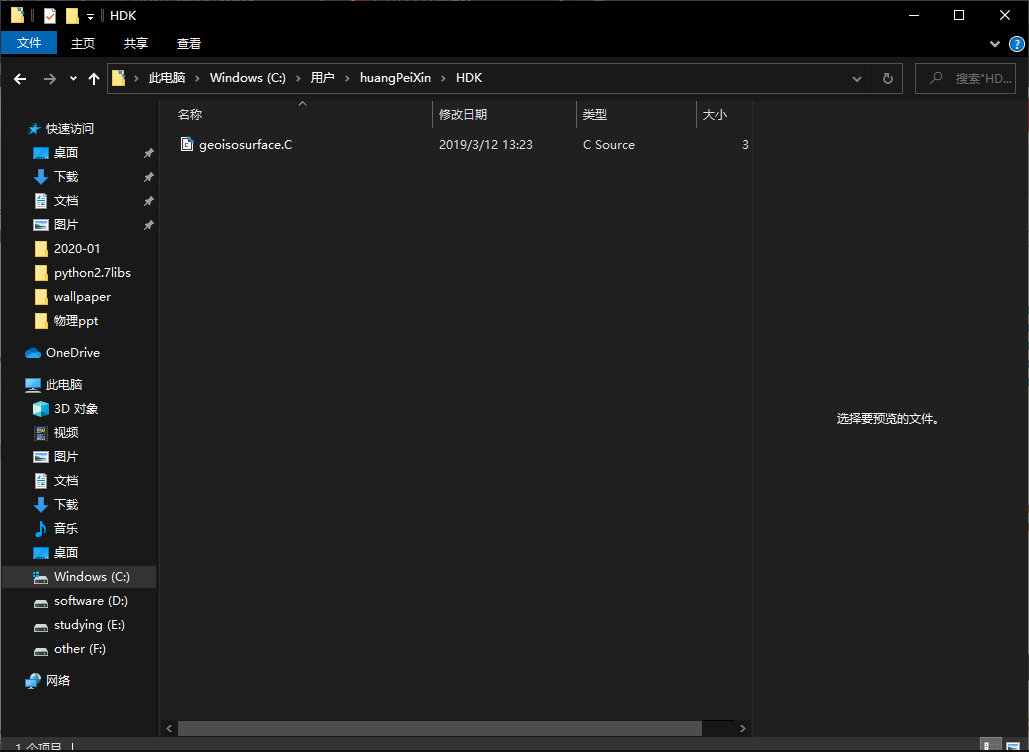Select software (D:) drive in sidebar
Screen dimensions: 1029x752
(x=91, y=601)
